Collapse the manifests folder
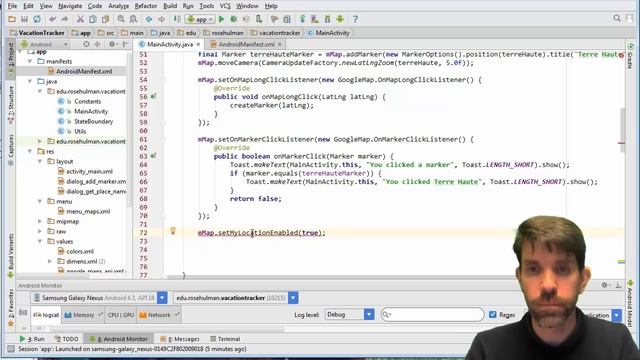 [30, 61]
